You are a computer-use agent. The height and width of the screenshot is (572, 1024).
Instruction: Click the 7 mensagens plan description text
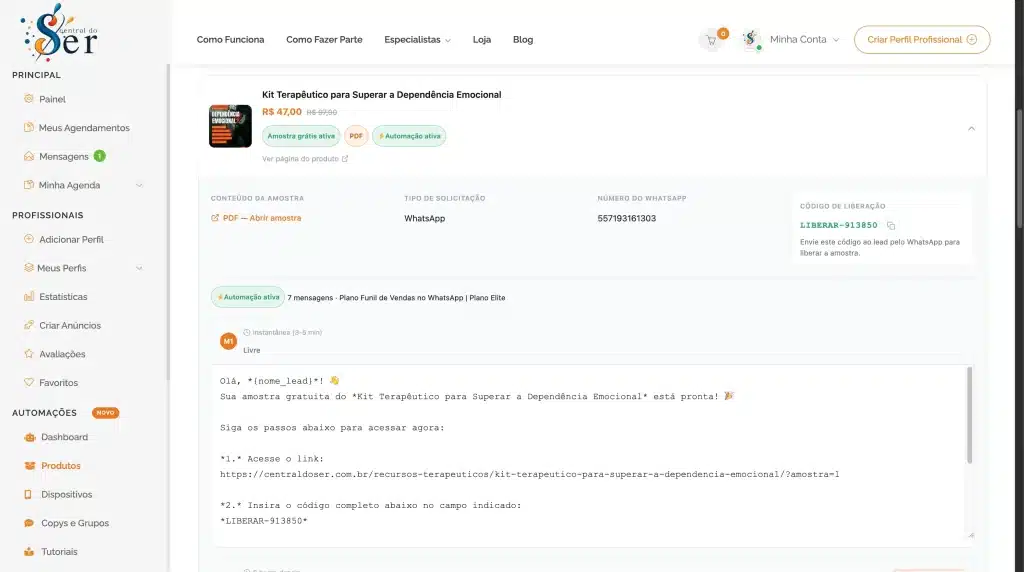click(x=396, y=298)
